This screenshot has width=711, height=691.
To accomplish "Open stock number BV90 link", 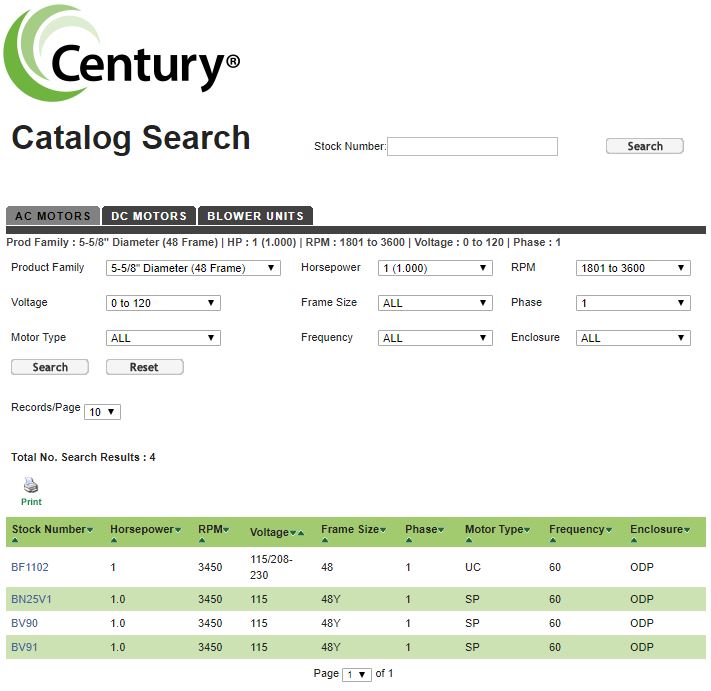I will click(24, 623).
